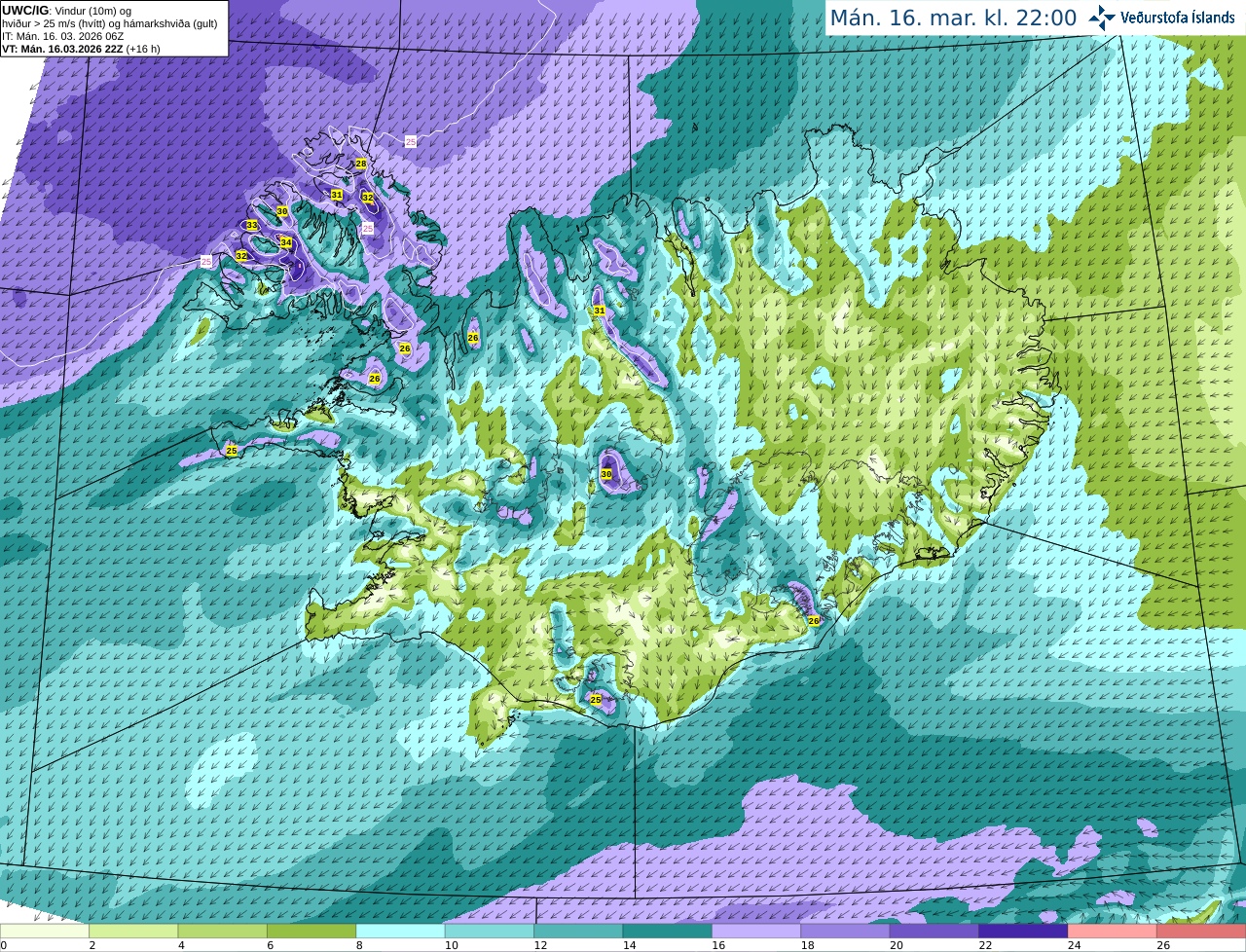Pick the 14–16 m/s dark teal legend swatch
Viewport: 1246px width, 952px height.
pos(668,932)
